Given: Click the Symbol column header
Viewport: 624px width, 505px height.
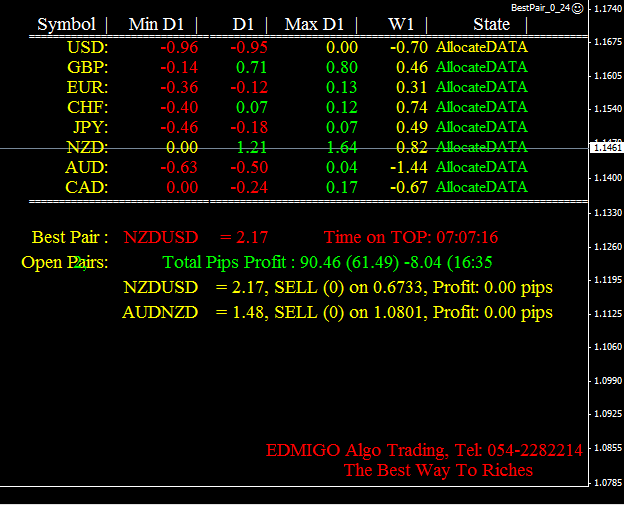Looking at the screenshot, I should (66, 25).
